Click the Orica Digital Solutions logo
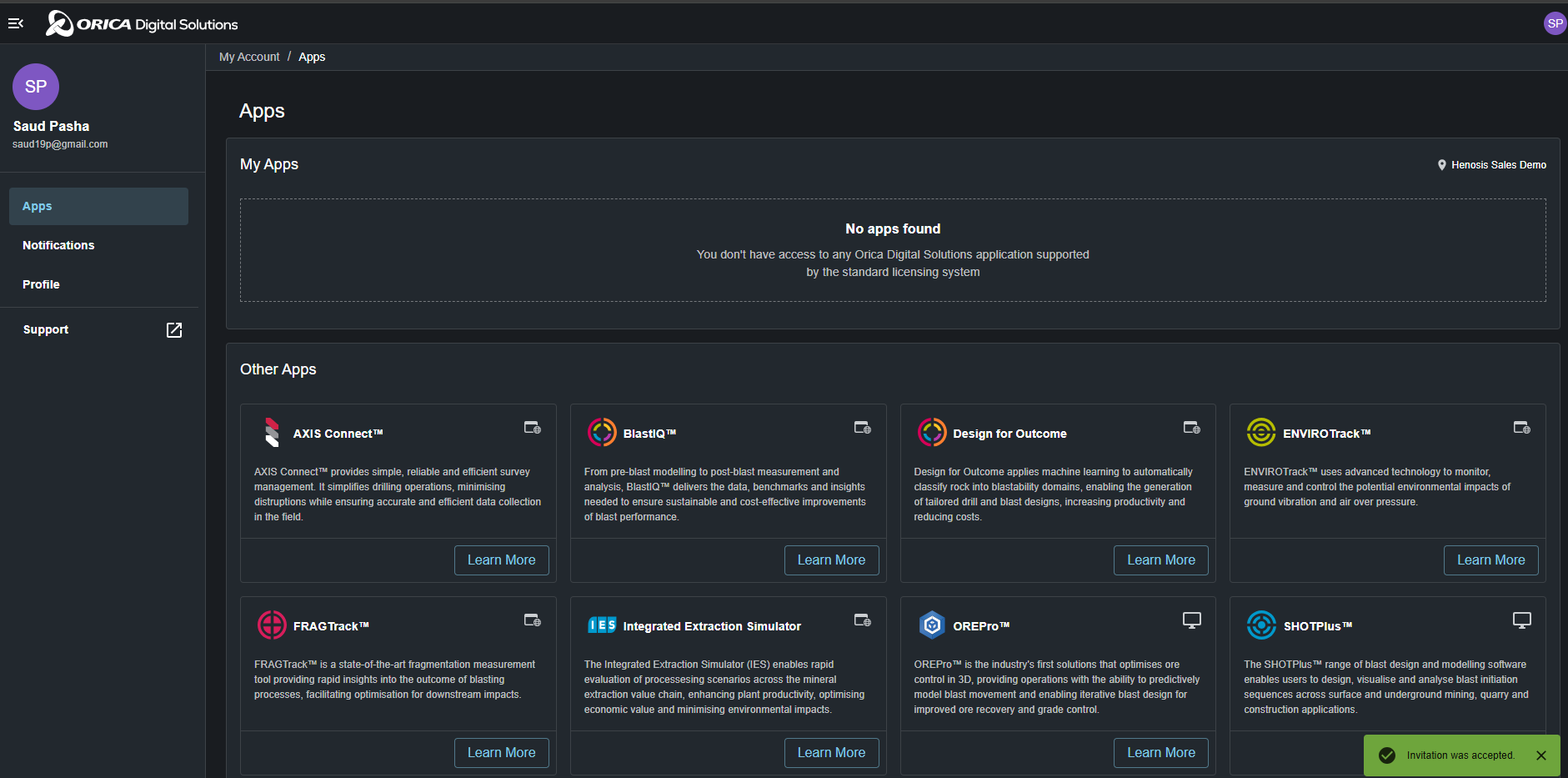This screenshot has height=778, width=1568. [x=142, y=23]
